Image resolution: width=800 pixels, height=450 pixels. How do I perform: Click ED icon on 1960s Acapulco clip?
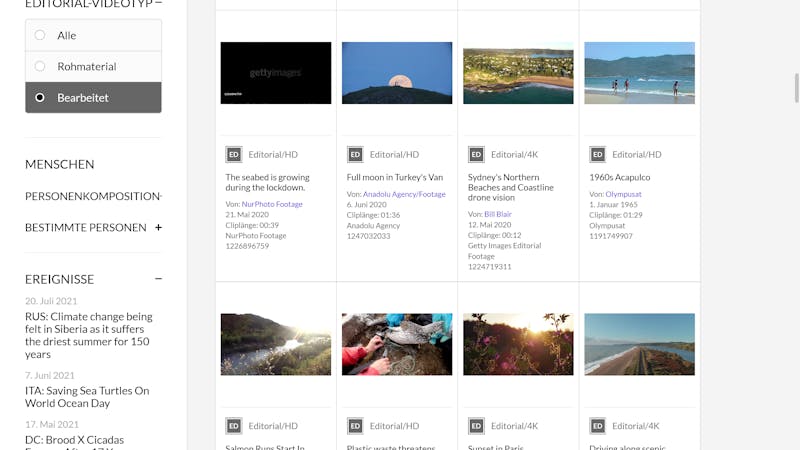pyautogui.click(x=598, y=155)
